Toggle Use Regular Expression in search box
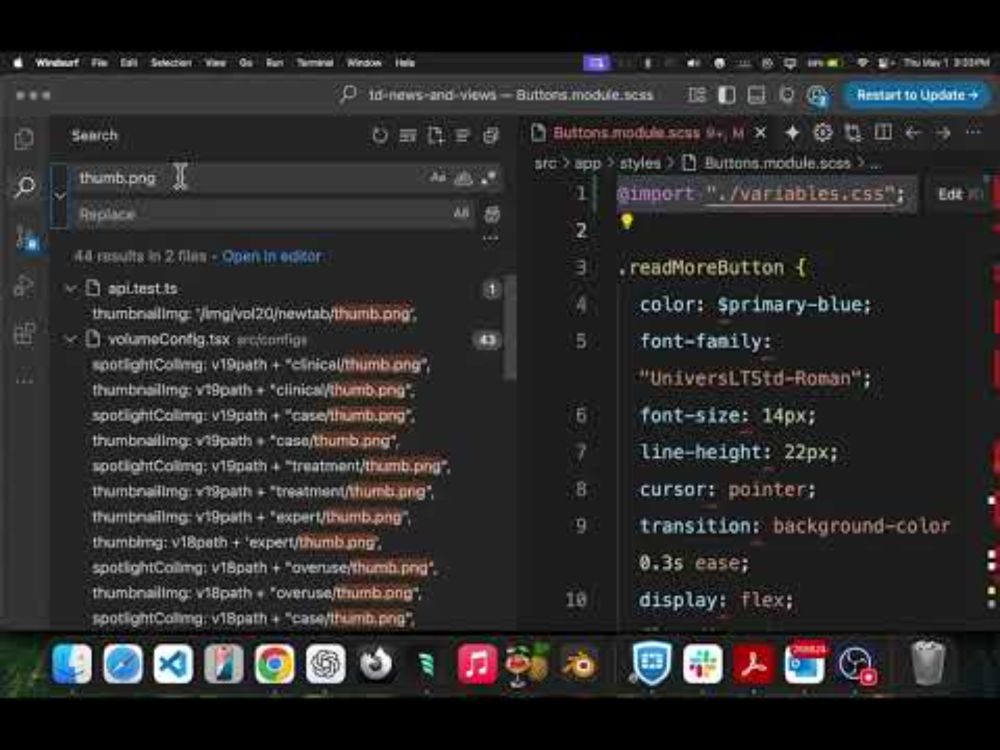 (x=488, y=178)
